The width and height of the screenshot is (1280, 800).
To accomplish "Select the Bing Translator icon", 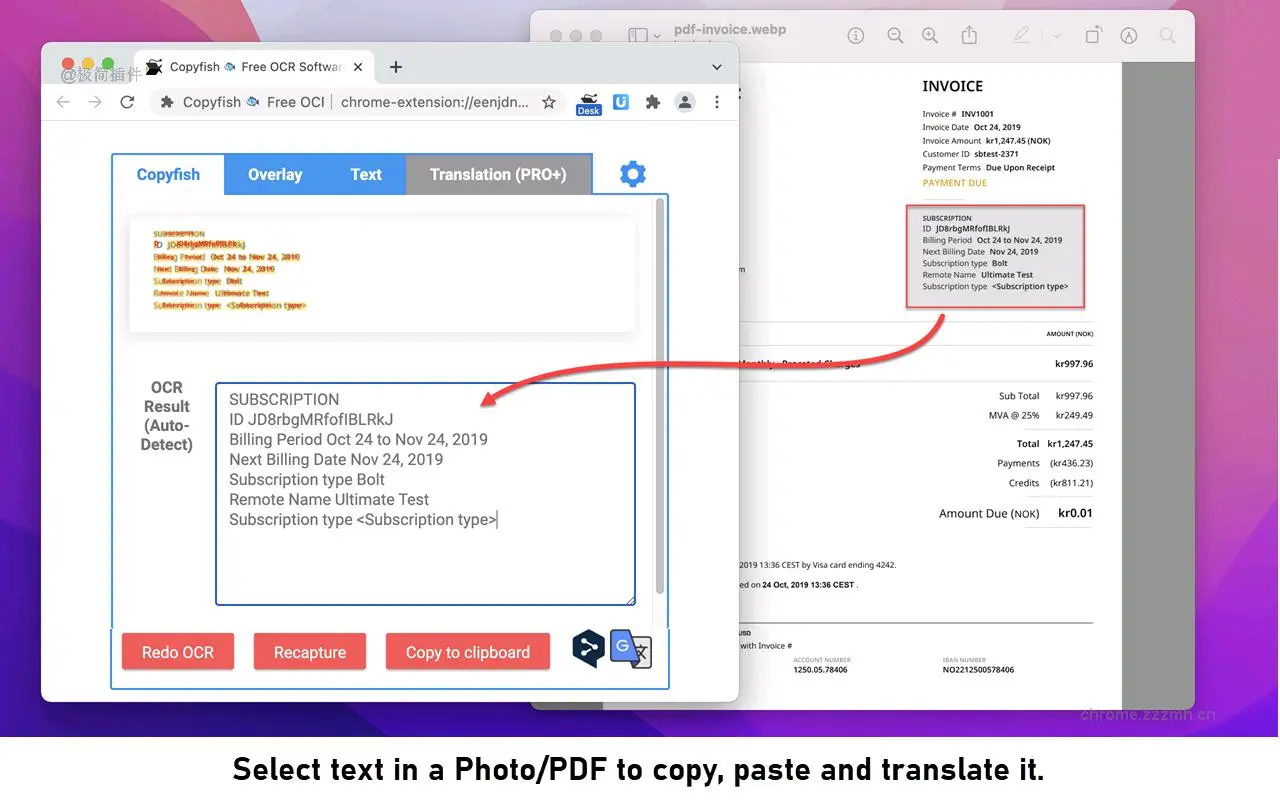I will 588,648.
